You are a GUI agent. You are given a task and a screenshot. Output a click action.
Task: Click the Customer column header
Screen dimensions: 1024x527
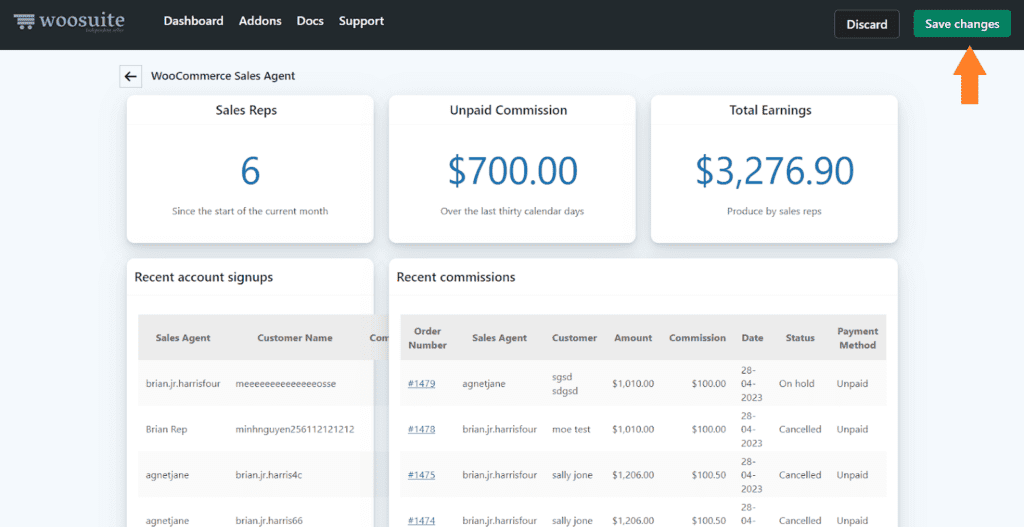tap(574, 338)
